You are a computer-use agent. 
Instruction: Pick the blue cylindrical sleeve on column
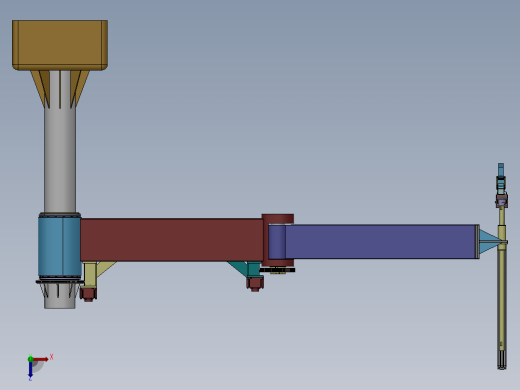click(x=60, y=246)
